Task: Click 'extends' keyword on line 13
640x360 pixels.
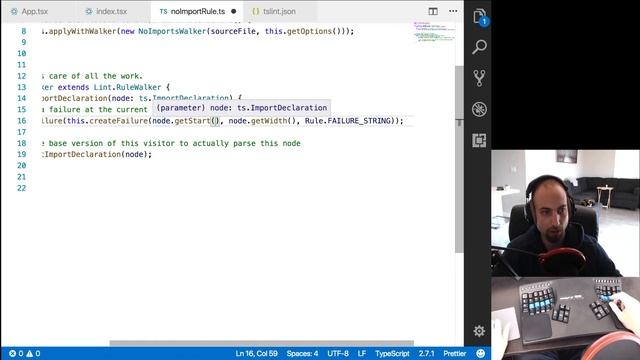Action: coord(73,87)
